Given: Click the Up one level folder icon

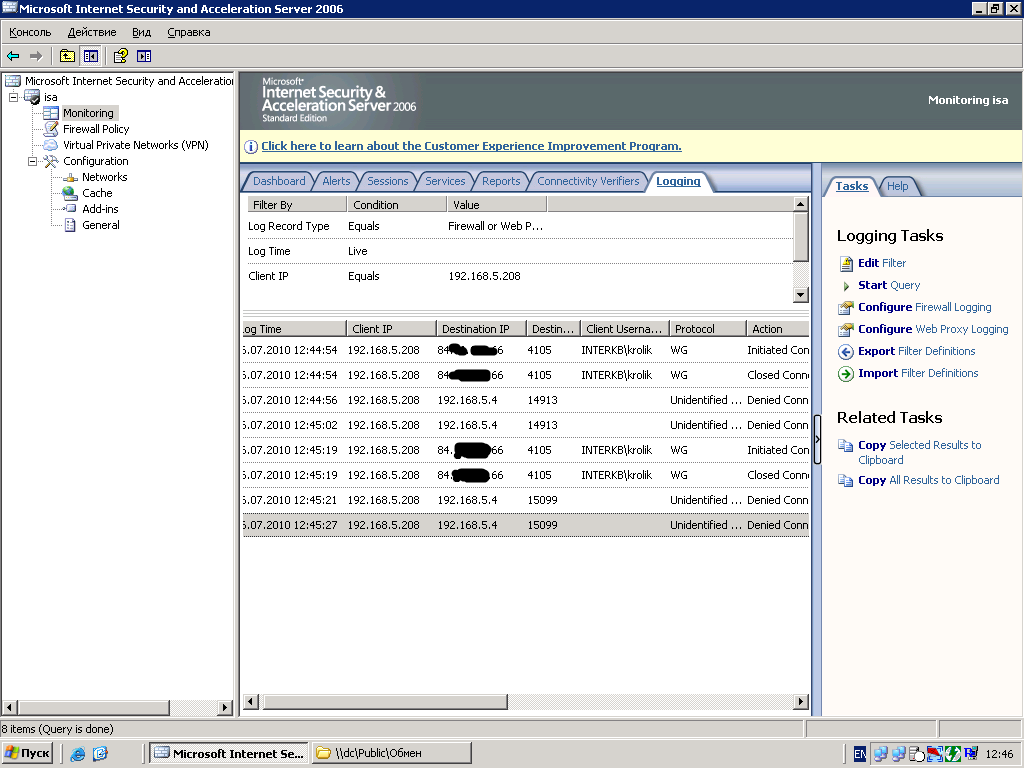Looking at the screenshot, I should click(67, 56).
